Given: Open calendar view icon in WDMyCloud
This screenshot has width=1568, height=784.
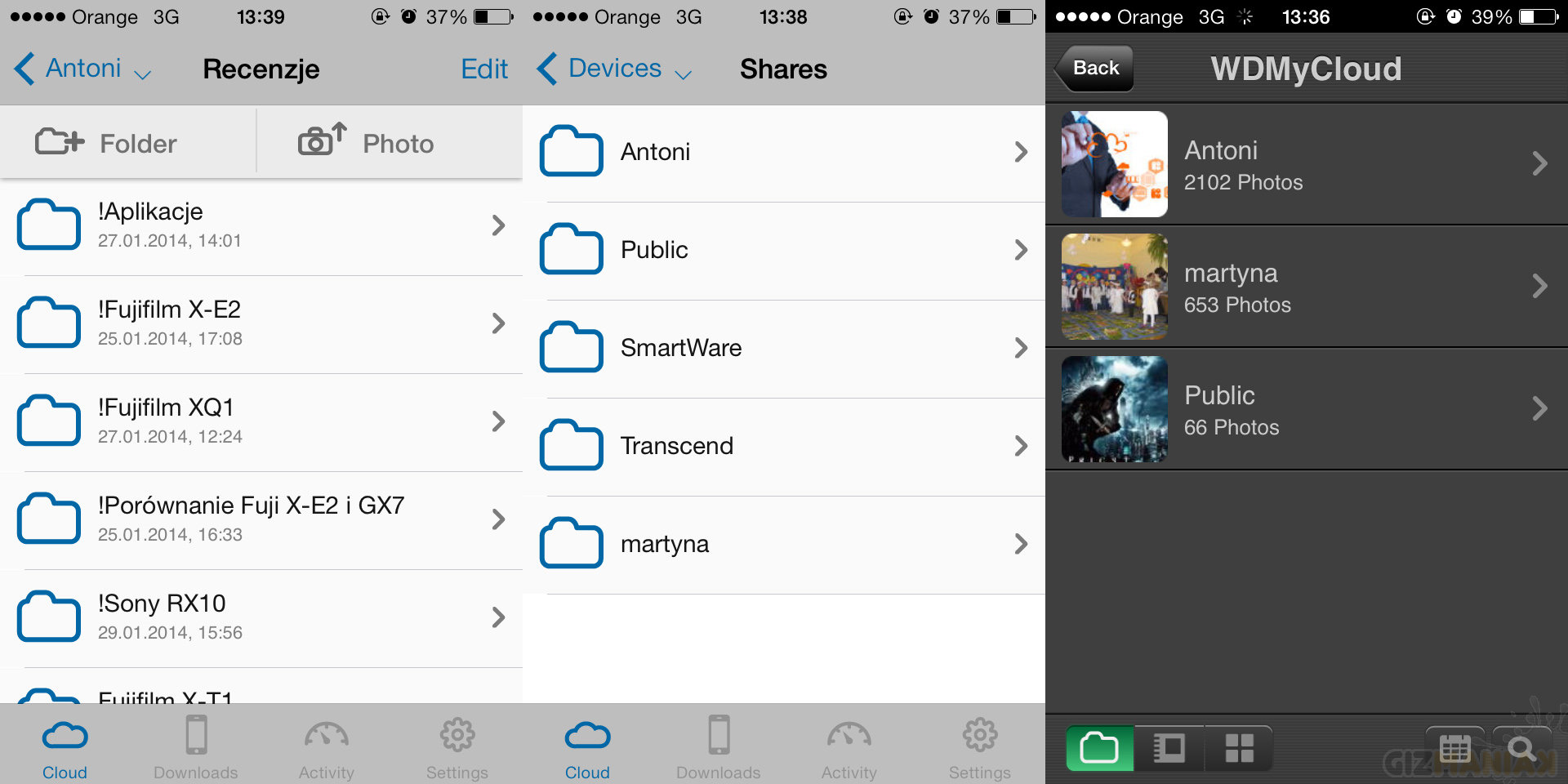Looking at the screenshot, I should tap(1454, 748).
